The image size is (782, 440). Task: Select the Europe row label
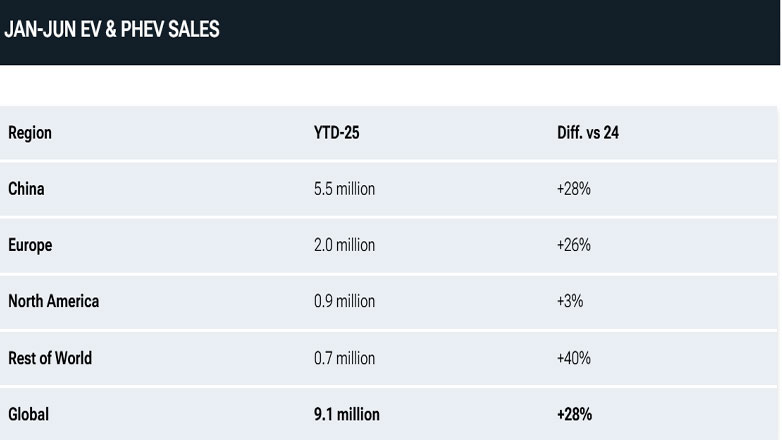pos(30,245)
